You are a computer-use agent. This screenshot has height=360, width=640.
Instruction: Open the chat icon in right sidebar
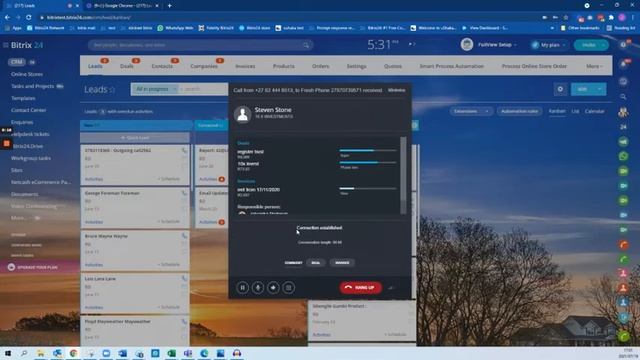[x=623, y=82]
